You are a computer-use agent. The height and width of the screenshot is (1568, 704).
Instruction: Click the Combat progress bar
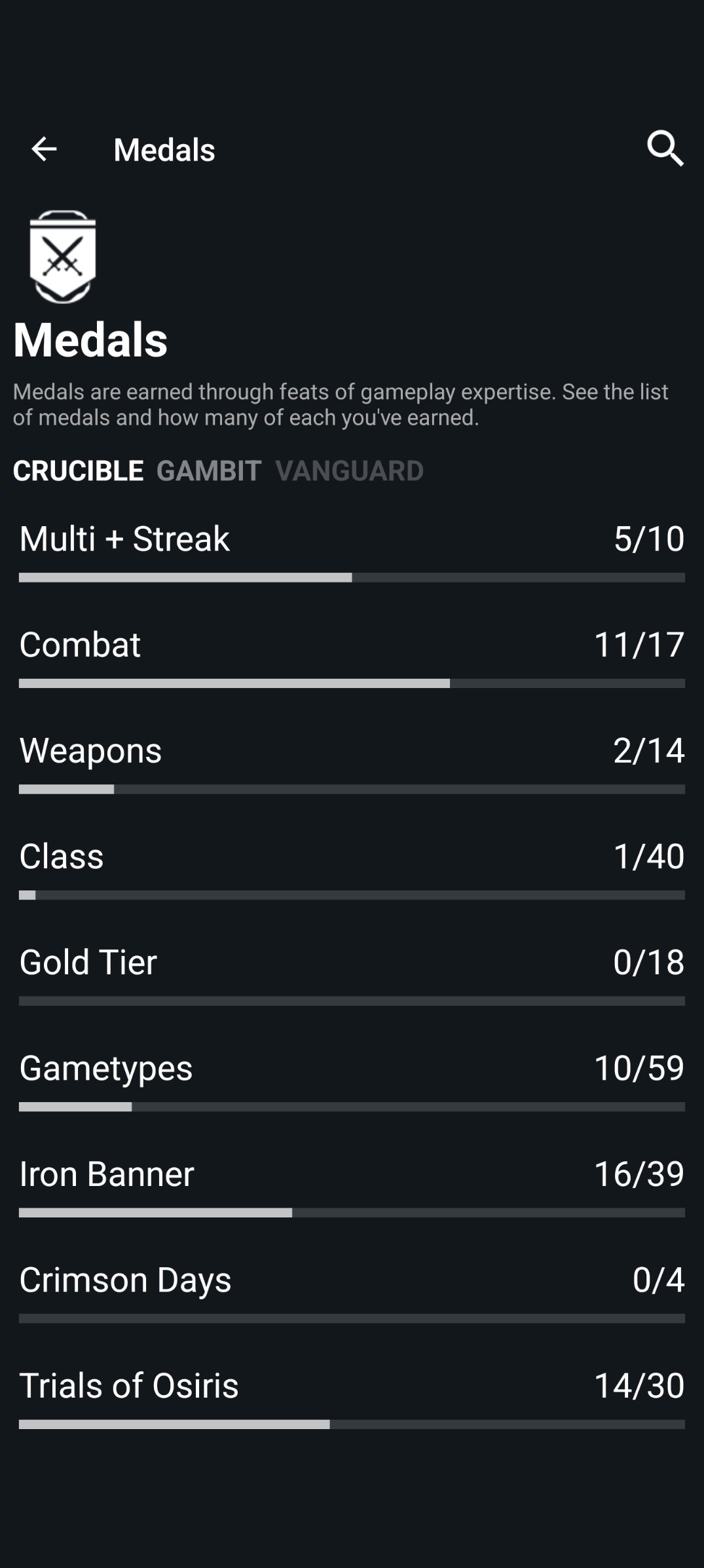tap(352, 683)
